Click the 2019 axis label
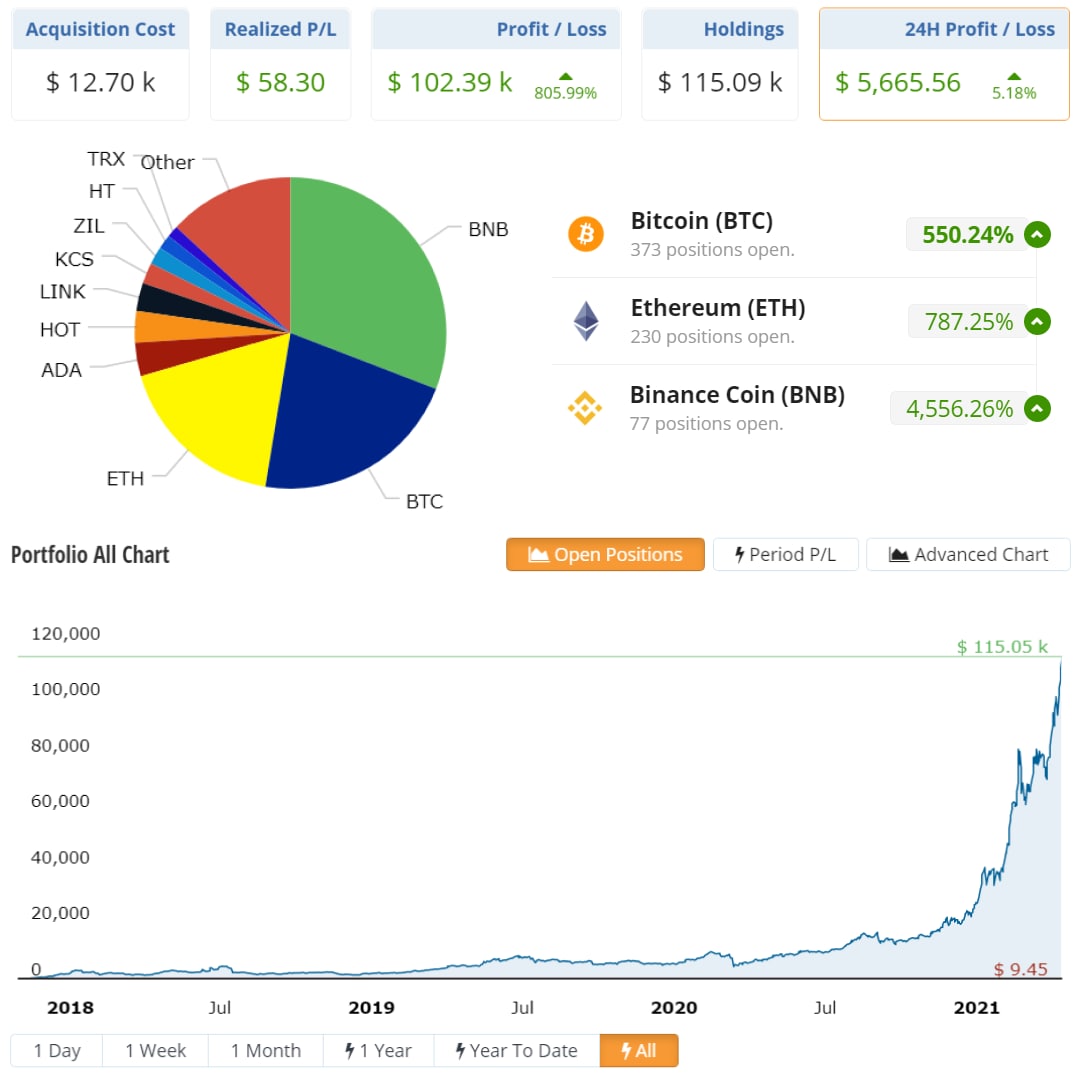Viewport: 1080px width, 1080px height. 371,1008
